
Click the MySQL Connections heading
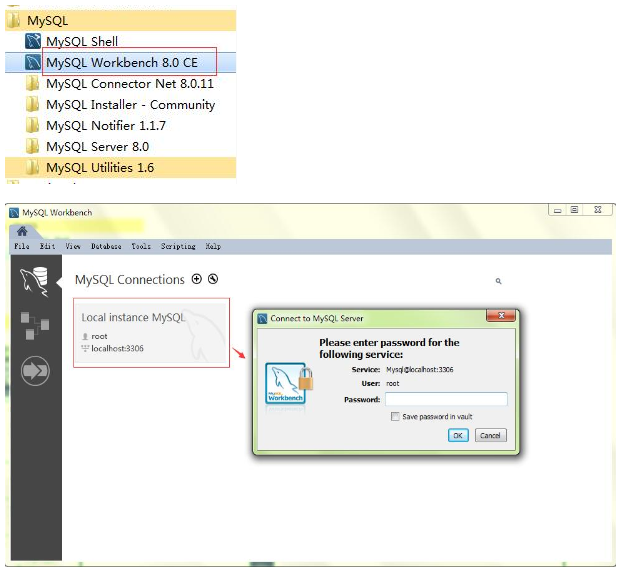pyautogui.click(x=130, y=280)
